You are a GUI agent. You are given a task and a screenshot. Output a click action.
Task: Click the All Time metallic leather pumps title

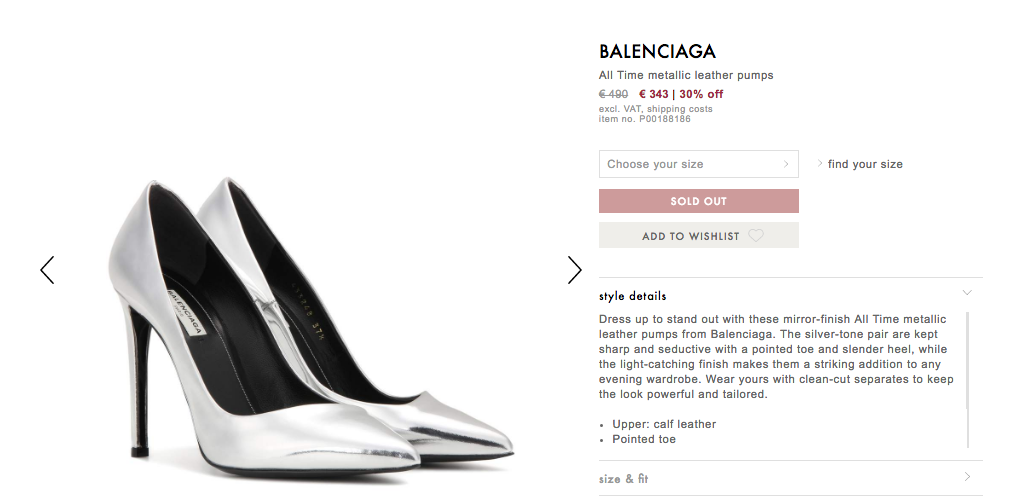[686, 75]
